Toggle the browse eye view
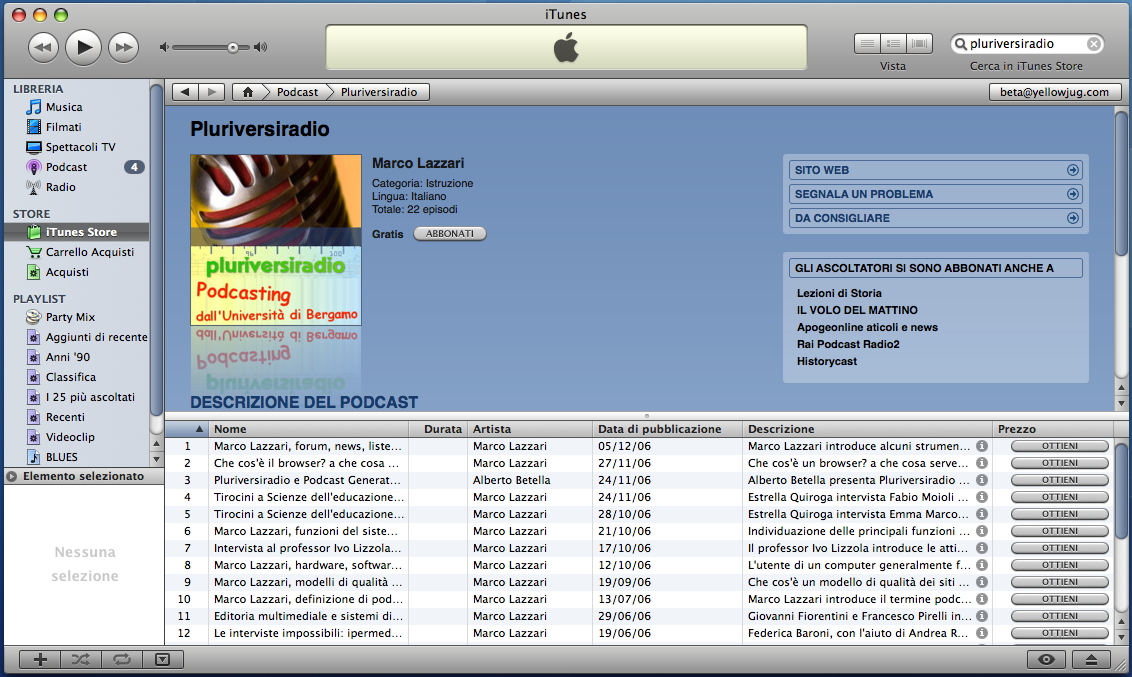Screen dimensions: 1132x677 click(1047, 659)
